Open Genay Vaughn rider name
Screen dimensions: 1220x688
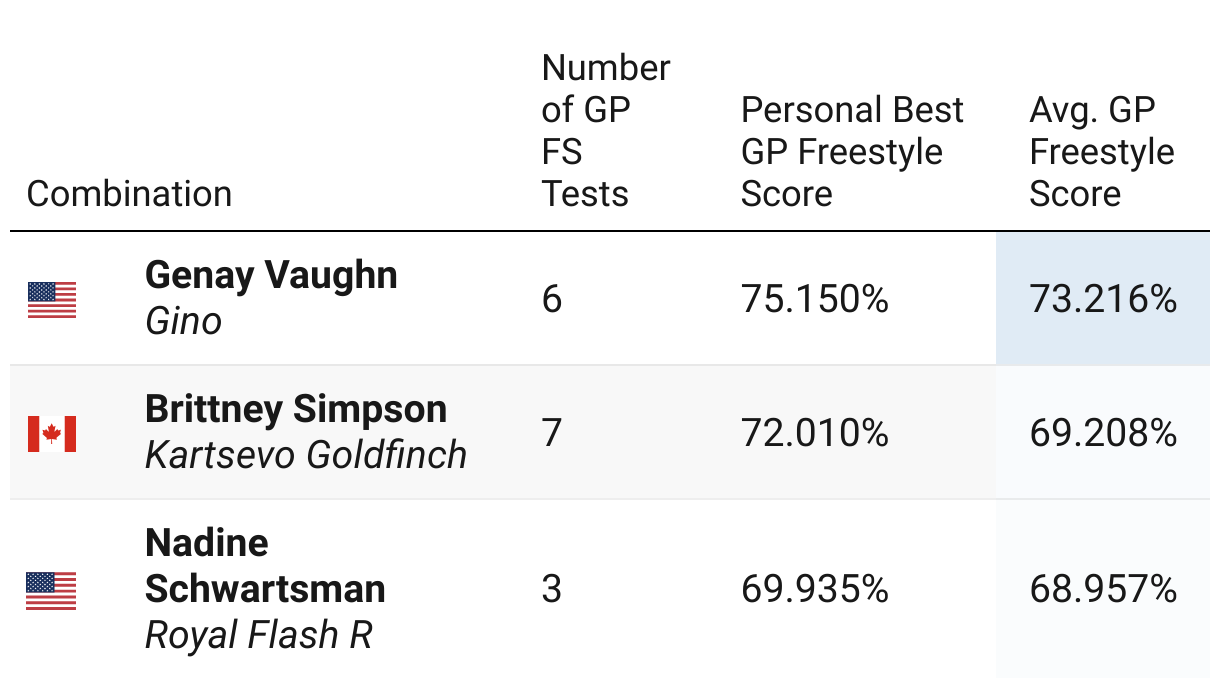(271, 274)
